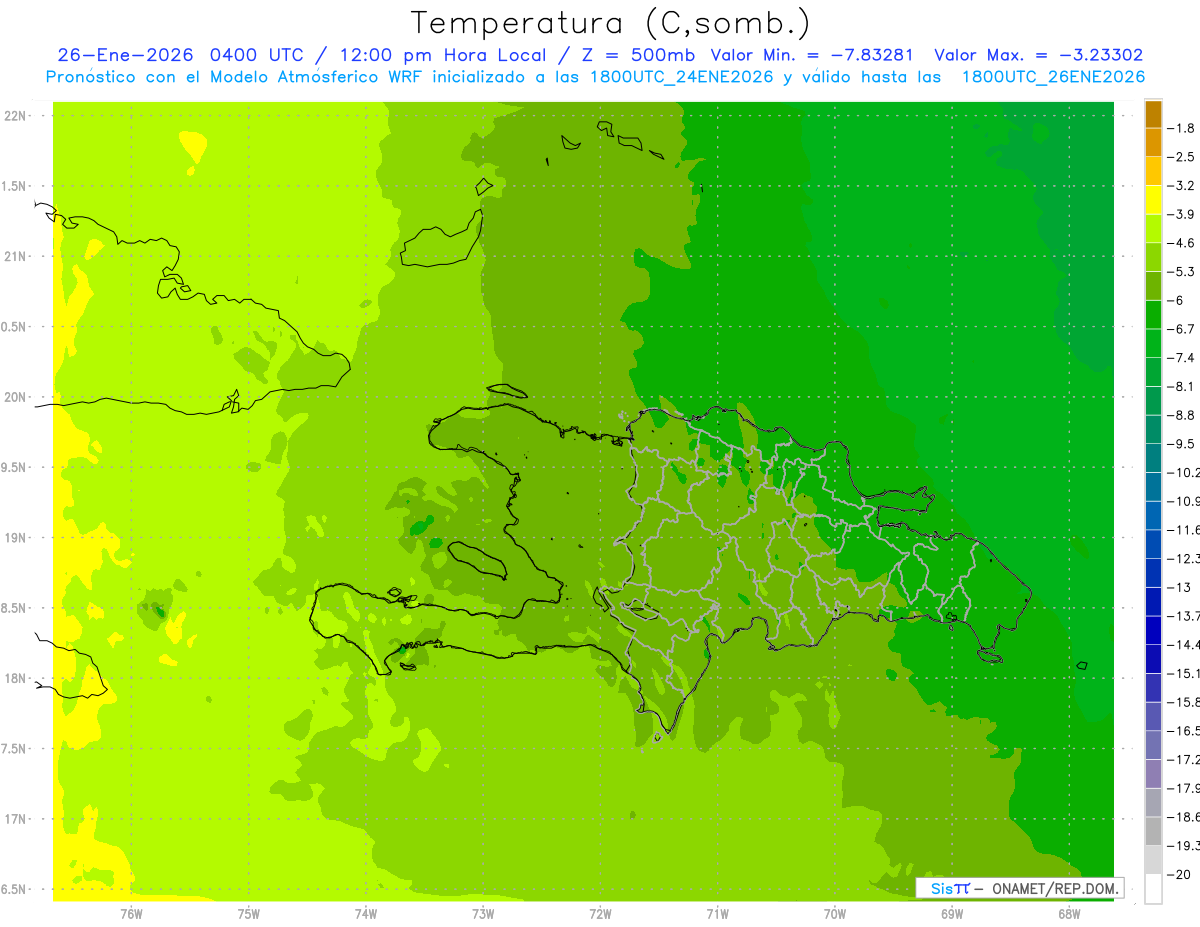Screen dimensions: 1200x927
Task: Click the "-3.9" colorbar value
Action: (1181, 214)
